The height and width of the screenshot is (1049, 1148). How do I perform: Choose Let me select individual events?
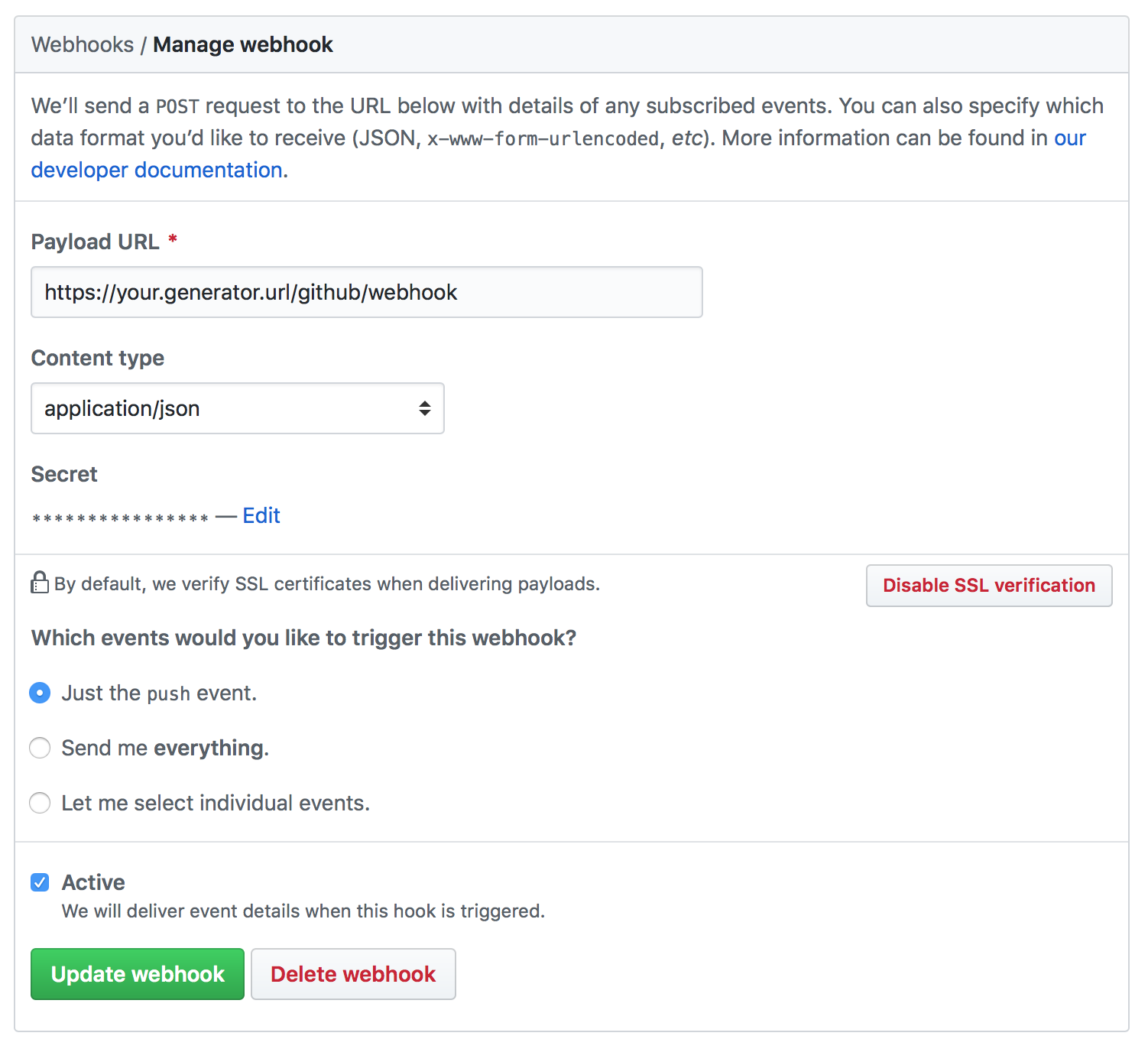tap(40, 803)
